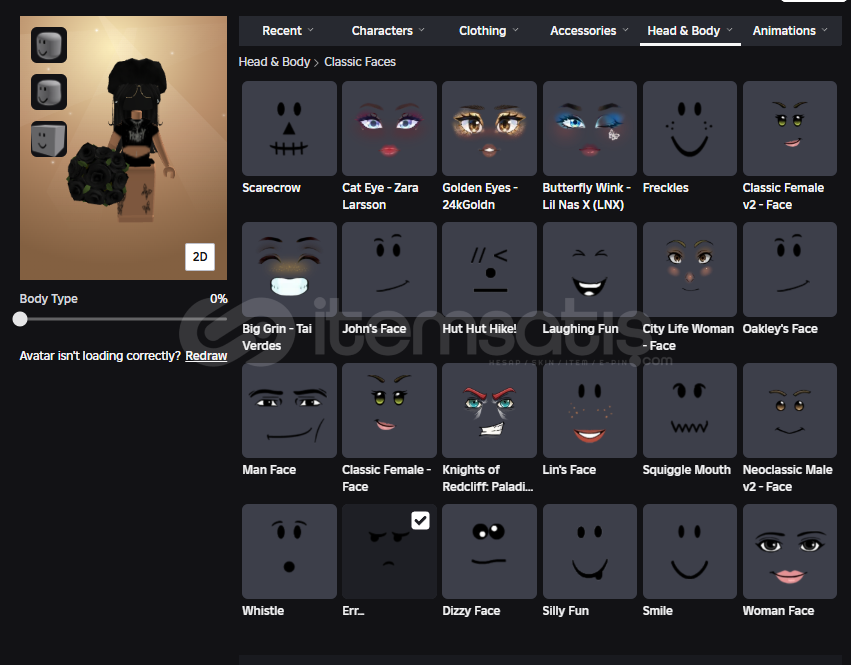This screenshot has width=851, height=665.
Task: Equip the Laughing Fun face
Action: tap(589, 269)
